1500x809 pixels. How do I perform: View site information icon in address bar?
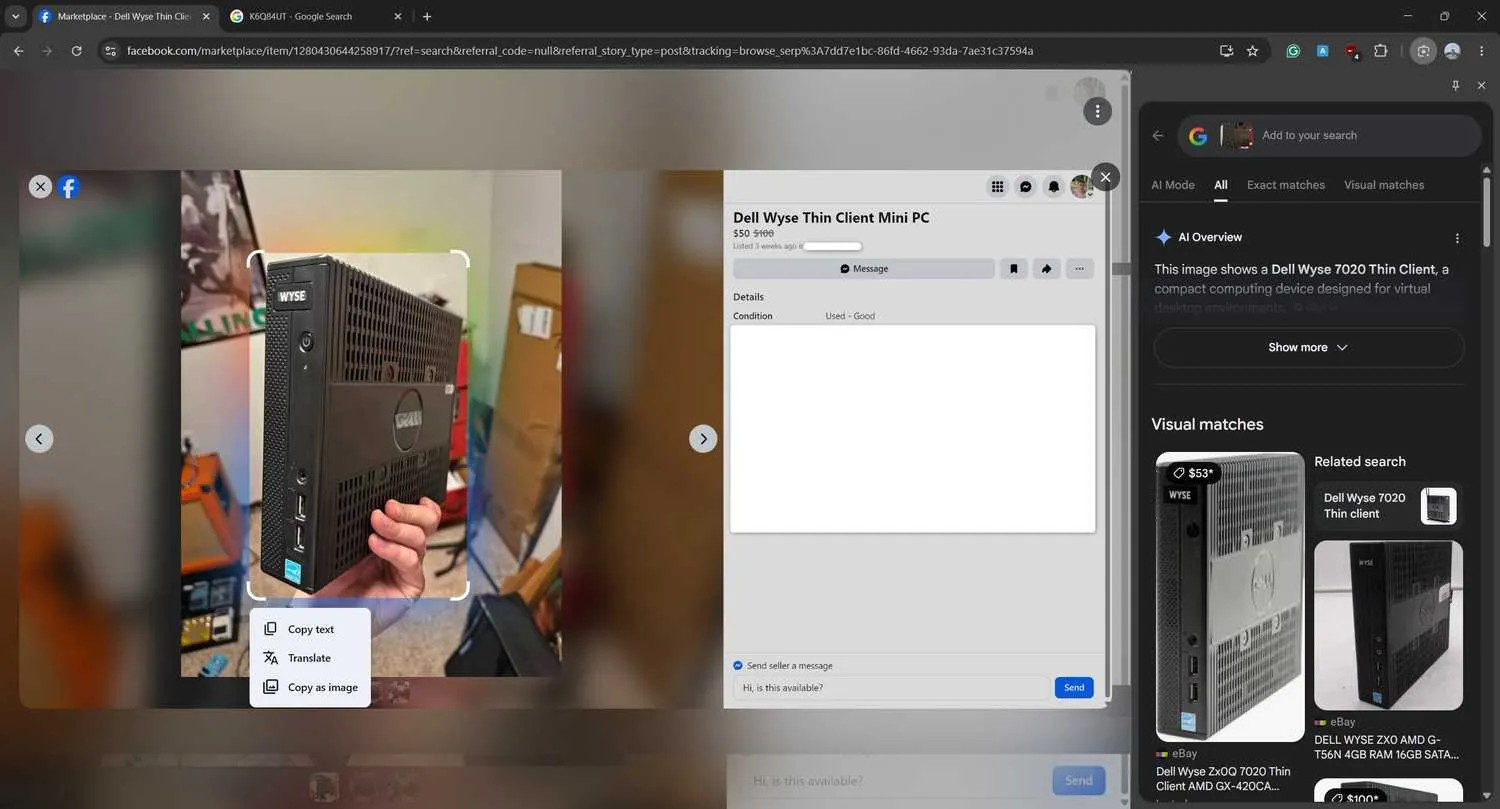pos(111,50)
